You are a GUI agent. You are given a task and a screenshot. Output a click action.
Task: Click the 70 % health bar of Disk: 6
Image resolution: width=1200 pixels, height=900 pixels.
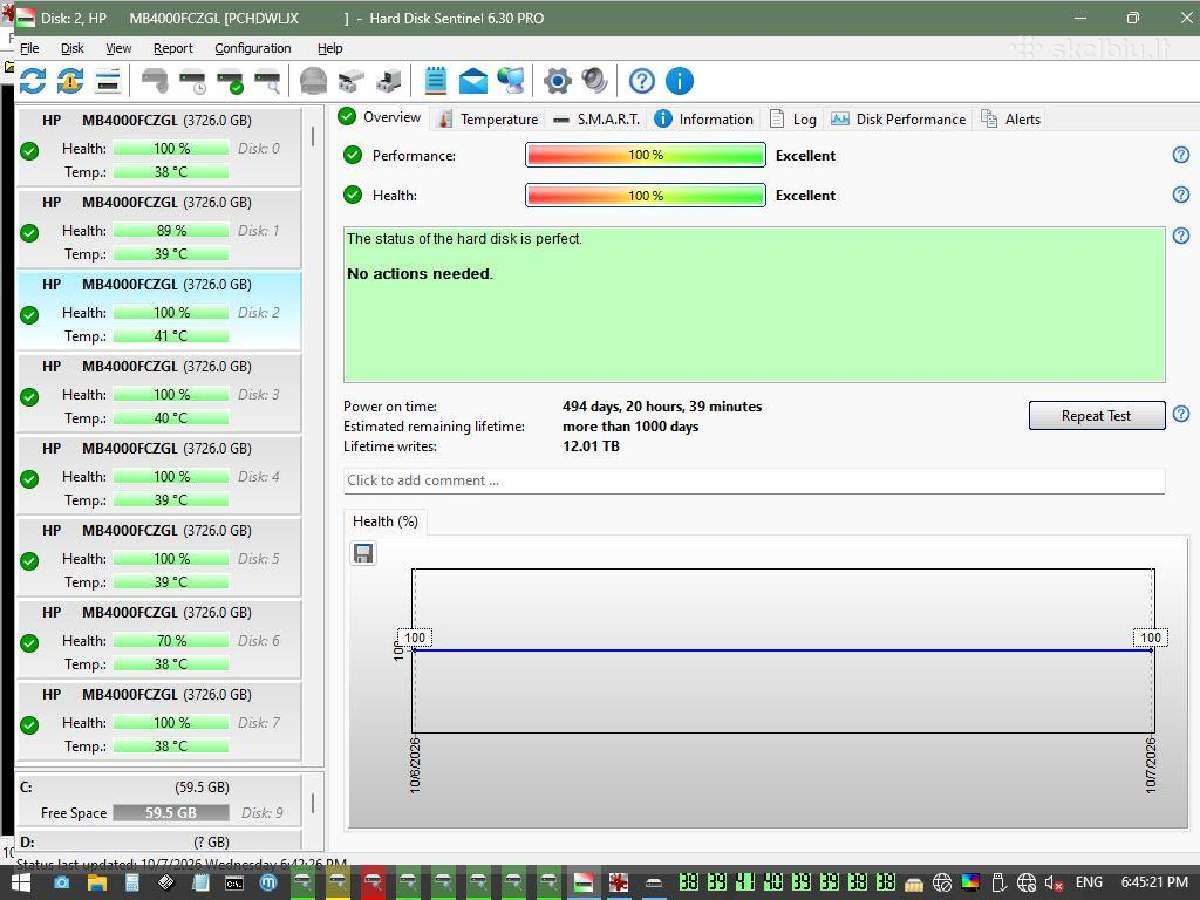[x=171, y=641]
